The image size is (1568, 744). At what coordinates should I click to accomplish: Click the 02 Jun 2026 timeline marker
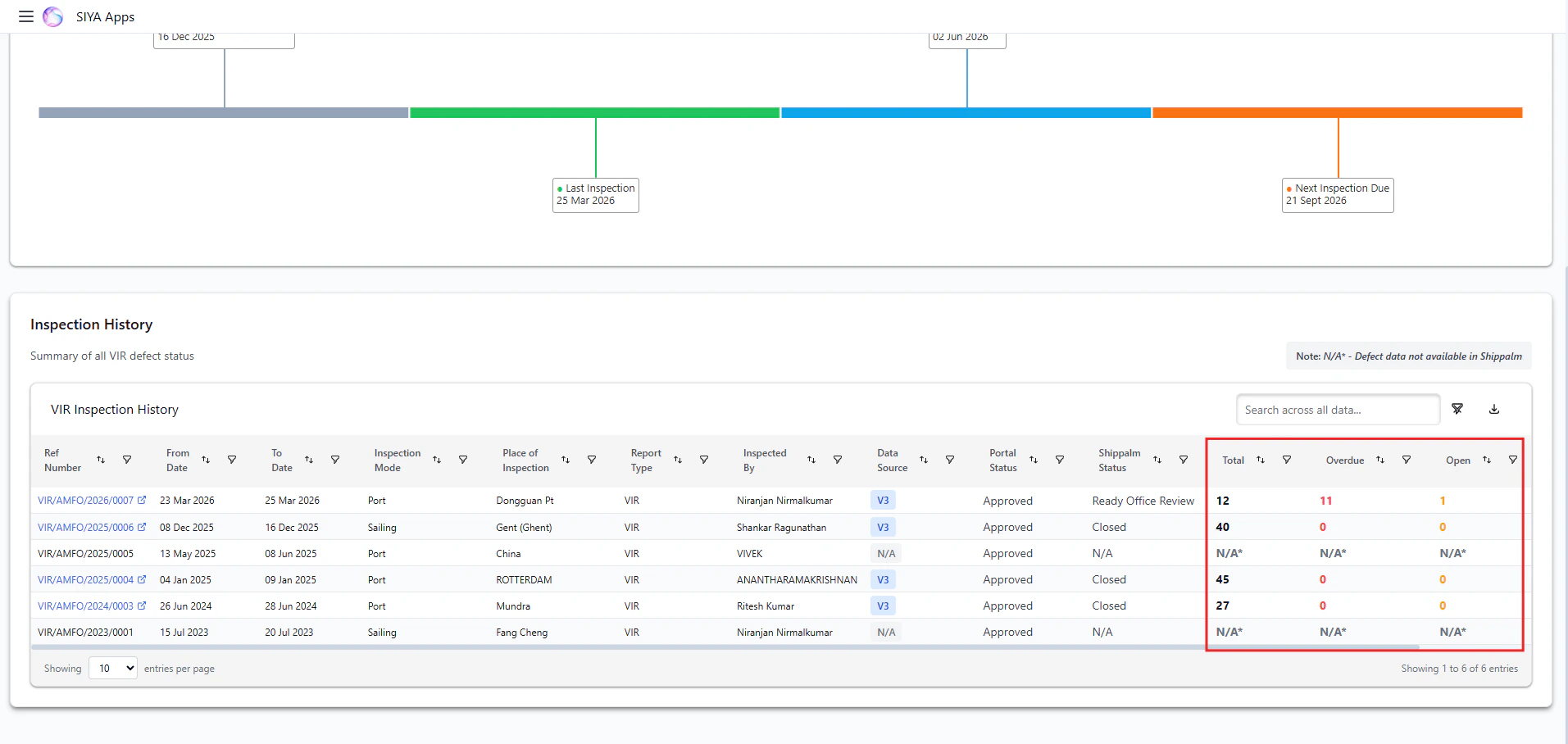click(967, 39)
